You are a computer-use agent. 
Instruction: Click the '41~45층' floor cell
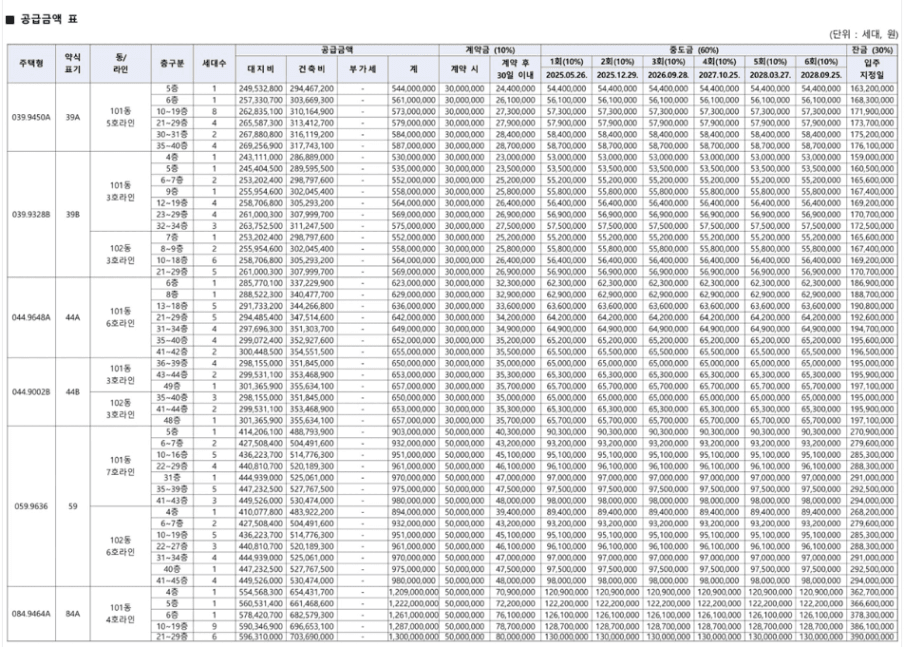172,581
